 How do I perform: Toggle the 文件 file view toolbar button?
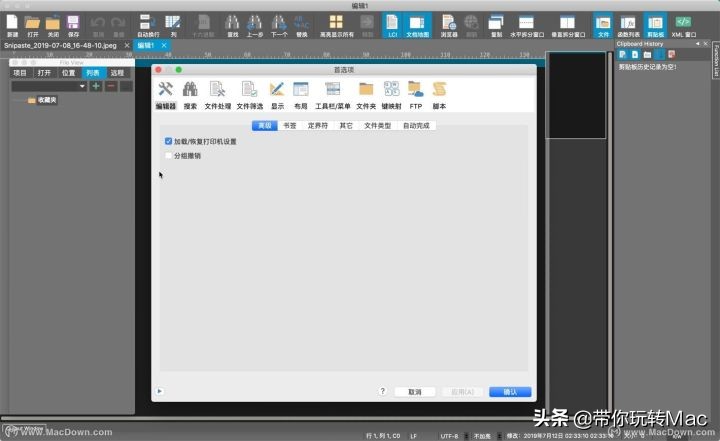click(603, 25)
